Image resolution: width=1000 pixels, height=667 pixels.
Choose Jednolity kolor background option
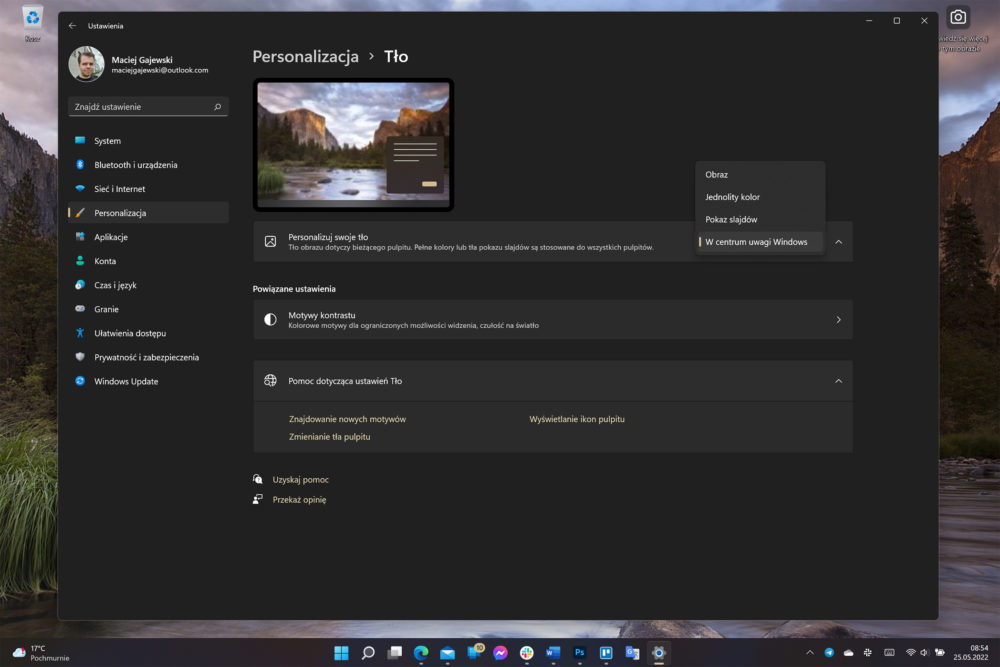point(760,197)
